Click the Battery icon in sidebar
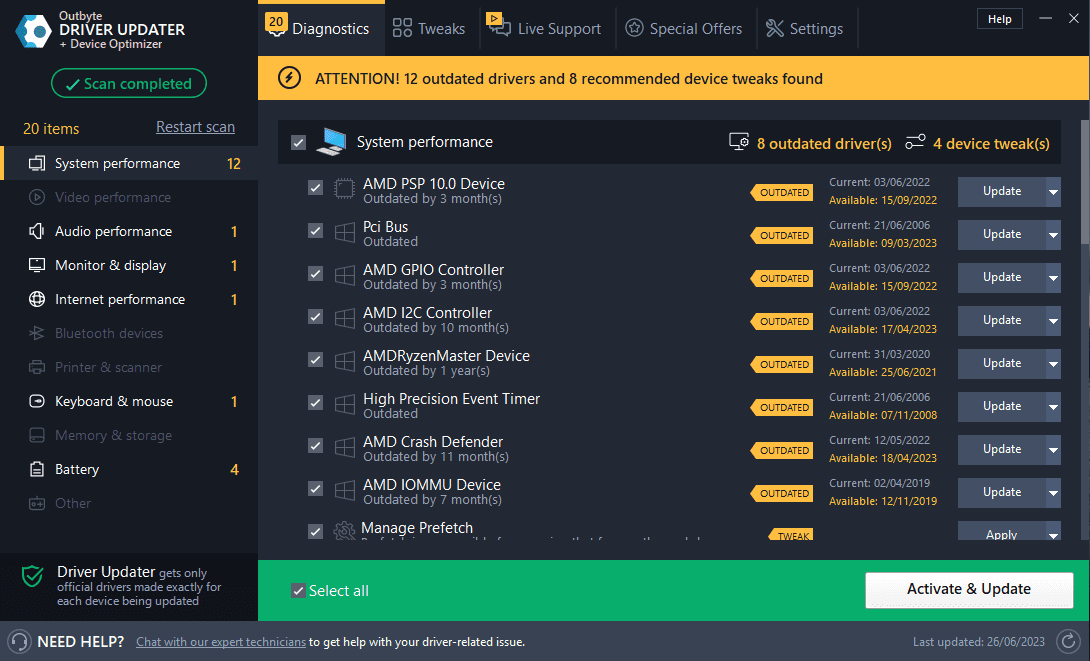This screenshot has height=661, width=1090. pos(37,469)
